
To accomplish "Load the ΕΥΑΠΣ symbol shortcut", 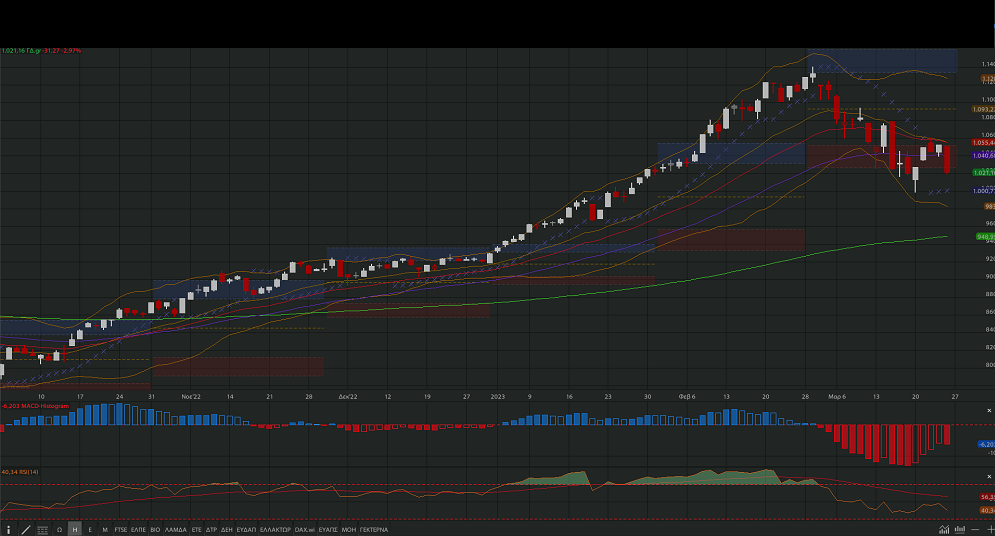I will click(328, 530).
